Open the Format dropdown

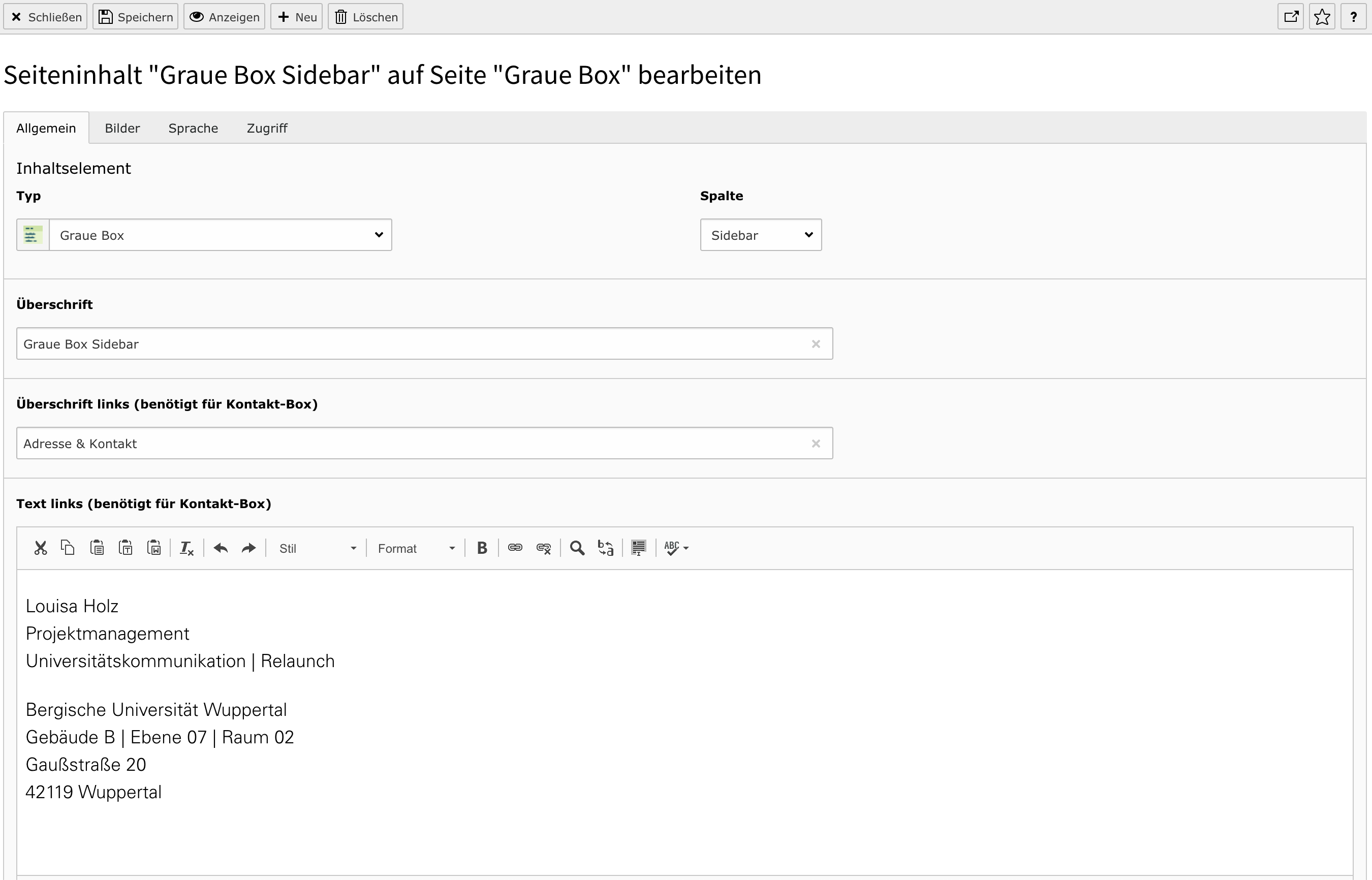click(416, 548)
